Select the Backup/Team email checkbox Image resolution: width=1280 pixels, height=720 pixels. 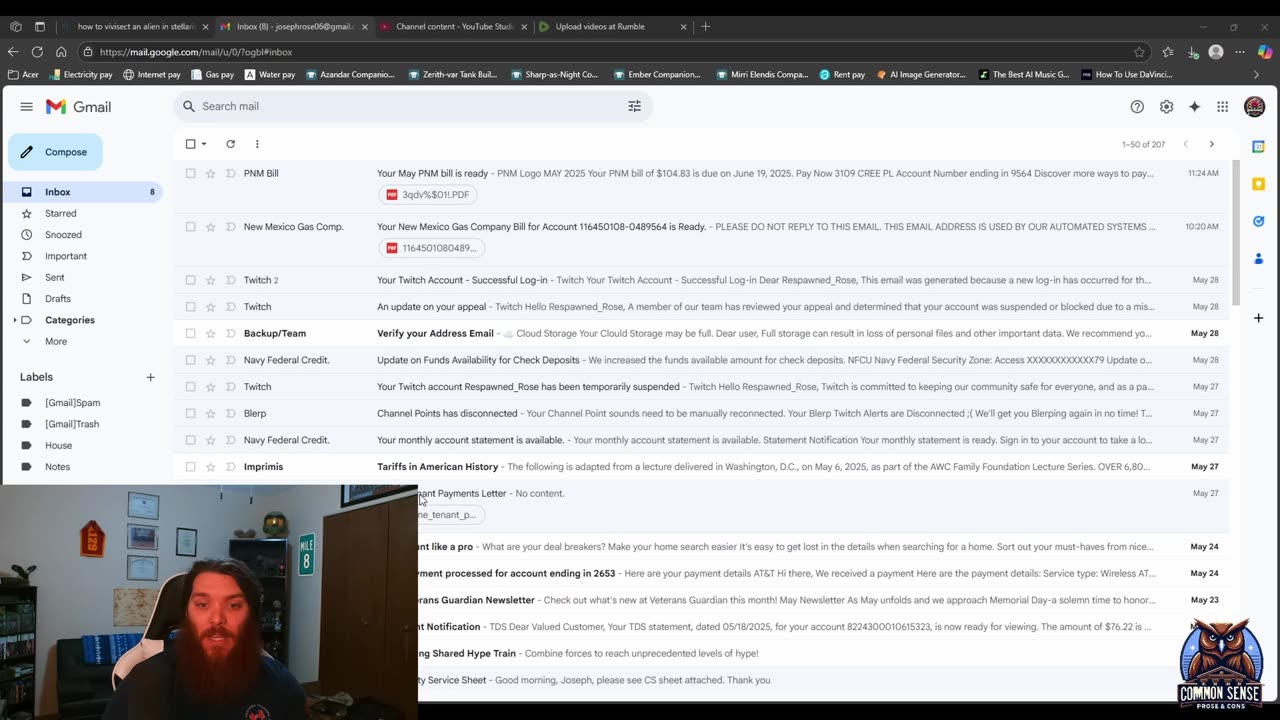pyautogui.click(x=190, y=333)
